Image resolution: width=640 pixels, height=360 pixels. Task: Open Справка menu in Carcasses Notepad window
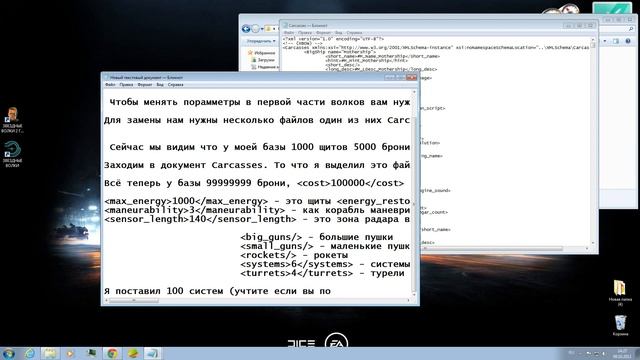click(354, 33)
